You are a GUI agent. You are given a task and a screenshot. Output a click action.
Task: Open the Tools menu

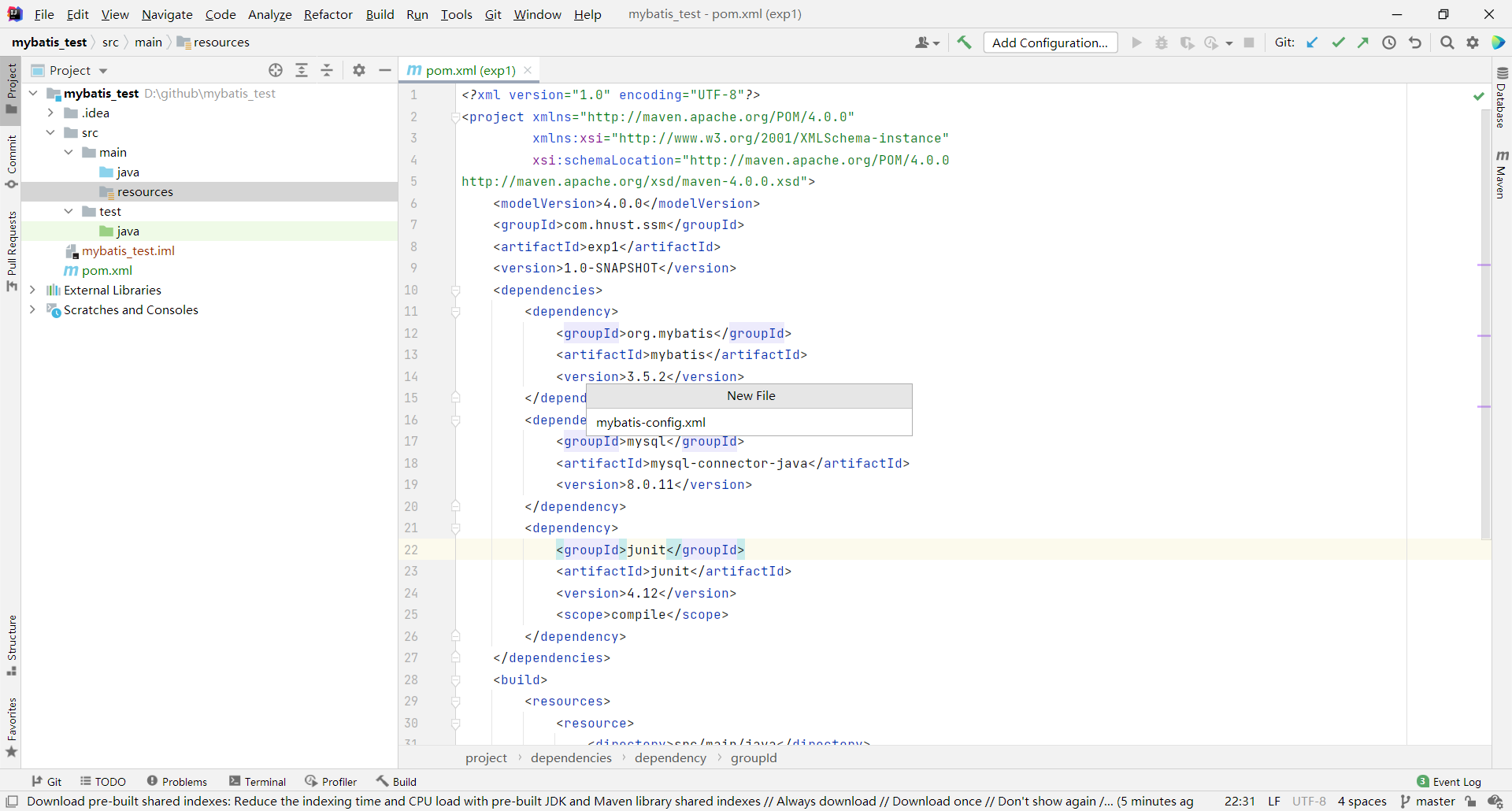coord(456,14)
